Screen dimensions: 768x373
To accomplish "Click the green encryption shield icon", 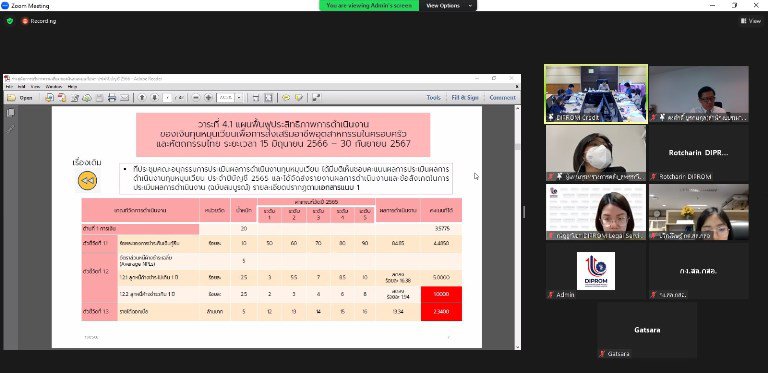I will click(x=10, y=21).
